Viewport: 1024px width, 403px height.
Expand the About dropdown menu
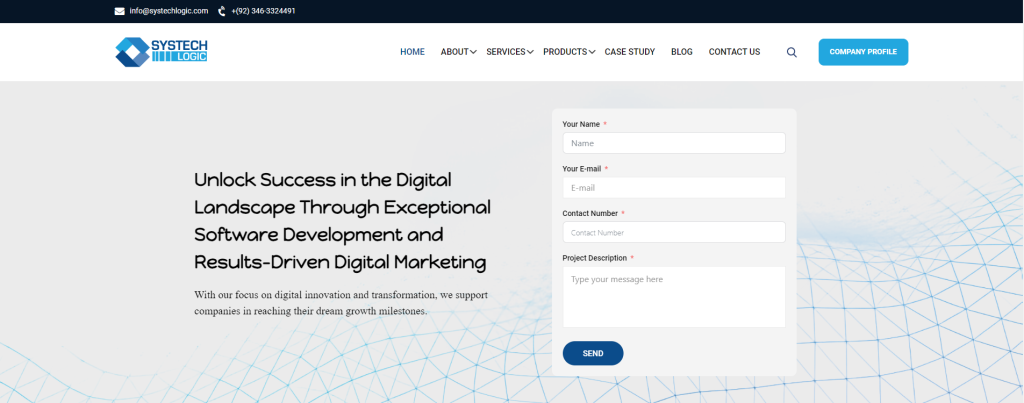458,52
